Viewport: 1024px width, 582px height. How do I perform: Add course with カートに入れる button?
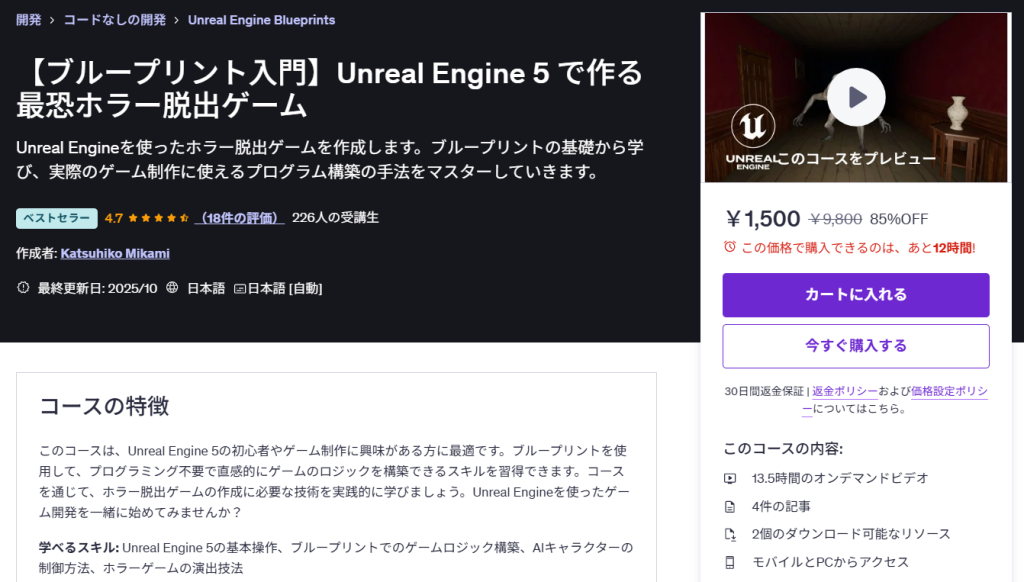click(856, 295)
